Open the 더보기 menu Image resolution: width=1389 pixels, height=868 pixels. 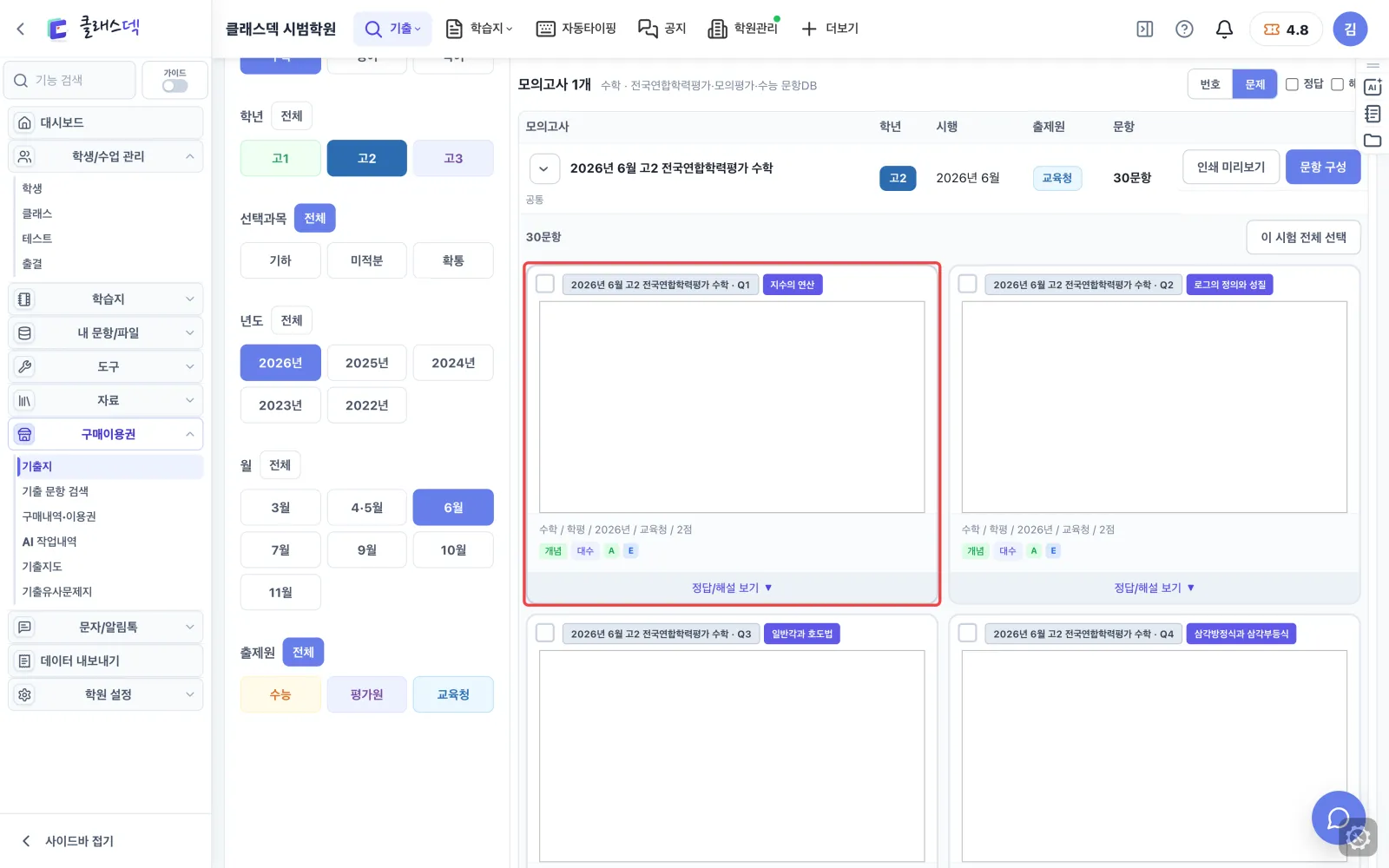click(x=830, y=29)
